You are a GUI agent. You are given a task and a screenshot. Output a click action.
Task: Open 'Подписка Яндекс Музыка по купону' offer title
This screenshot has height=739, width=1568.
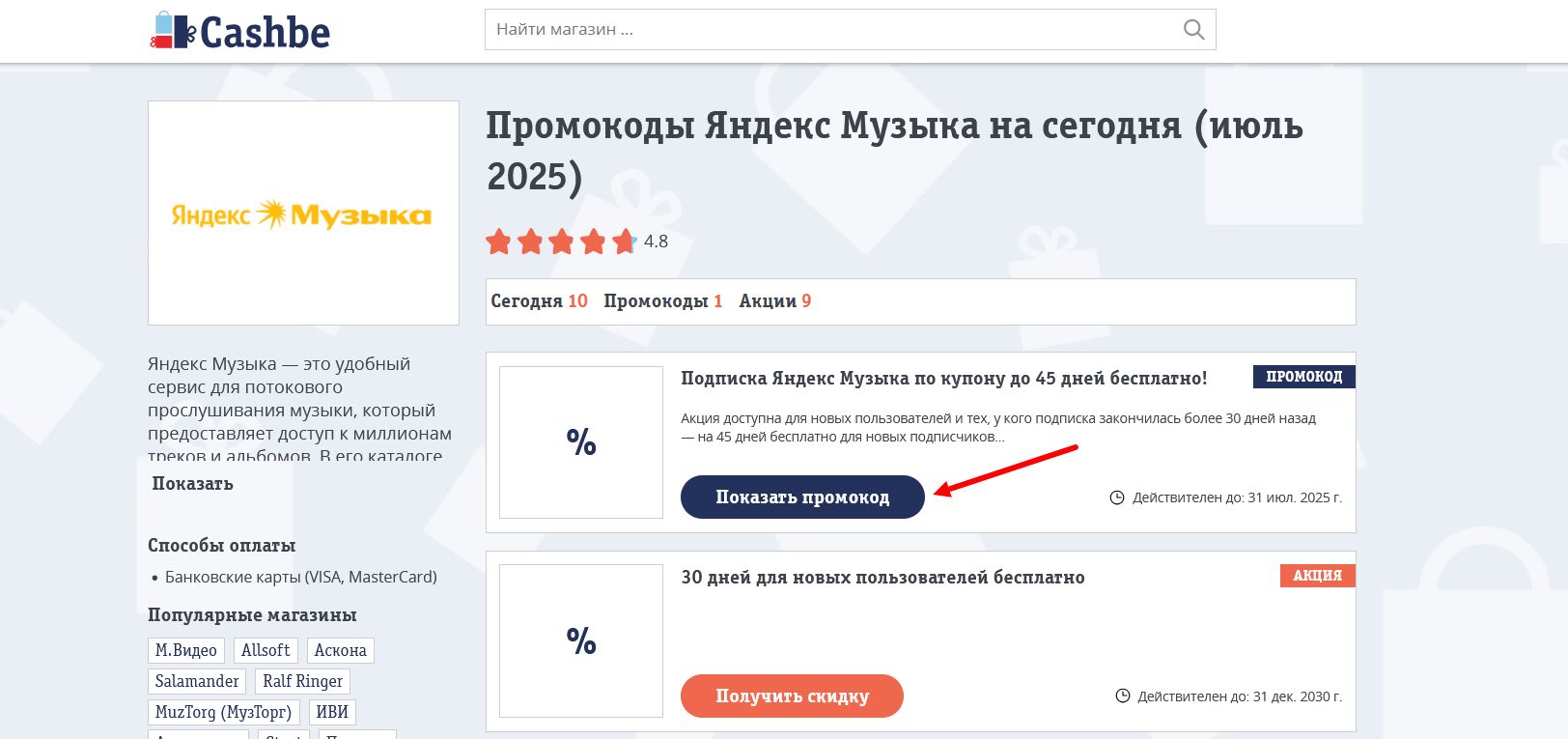click(x=943, y=379)
